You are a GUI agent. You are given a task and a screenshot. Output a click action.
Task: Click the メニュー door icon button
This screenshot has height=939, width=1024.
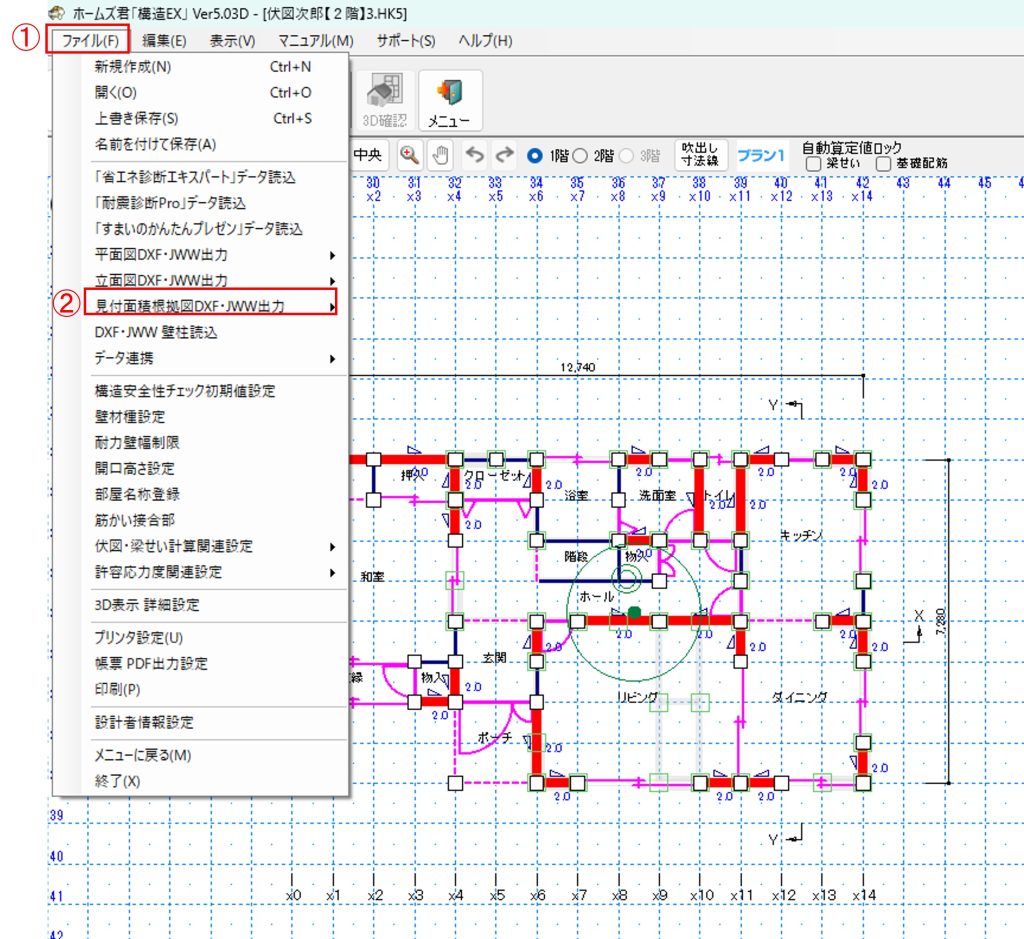449,100
